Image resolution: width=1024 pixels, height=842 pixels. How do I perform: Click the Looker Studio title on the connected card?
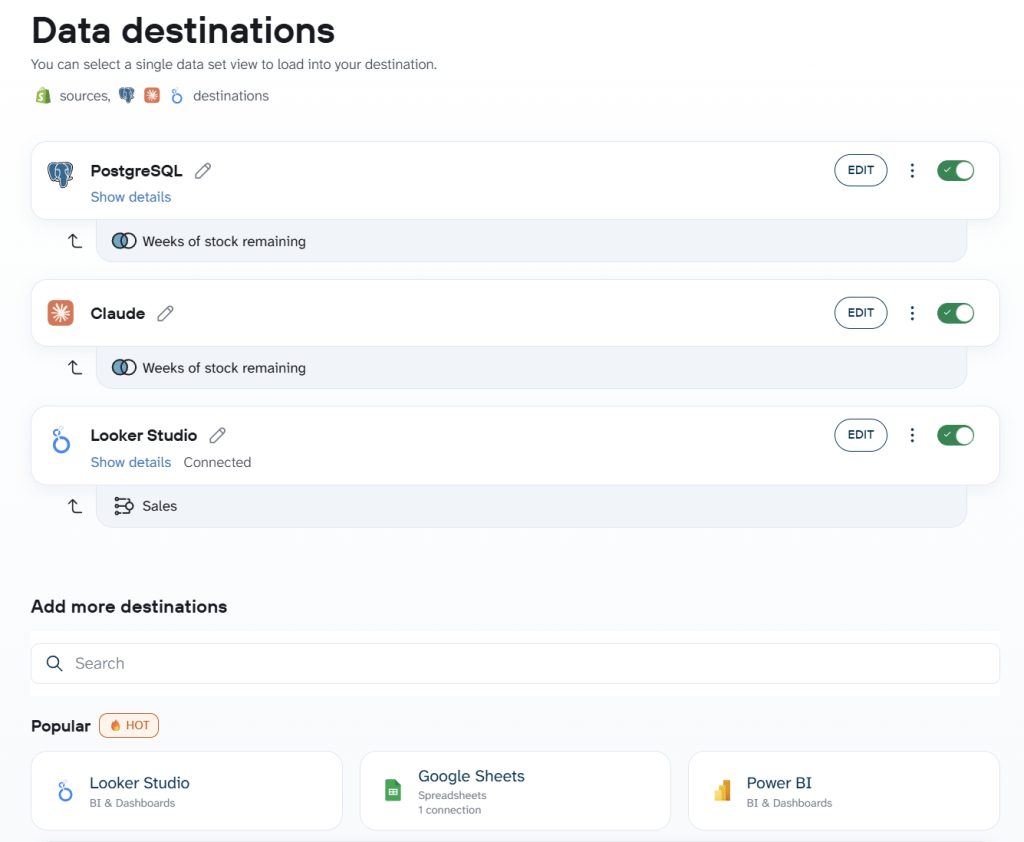(144, 435)
